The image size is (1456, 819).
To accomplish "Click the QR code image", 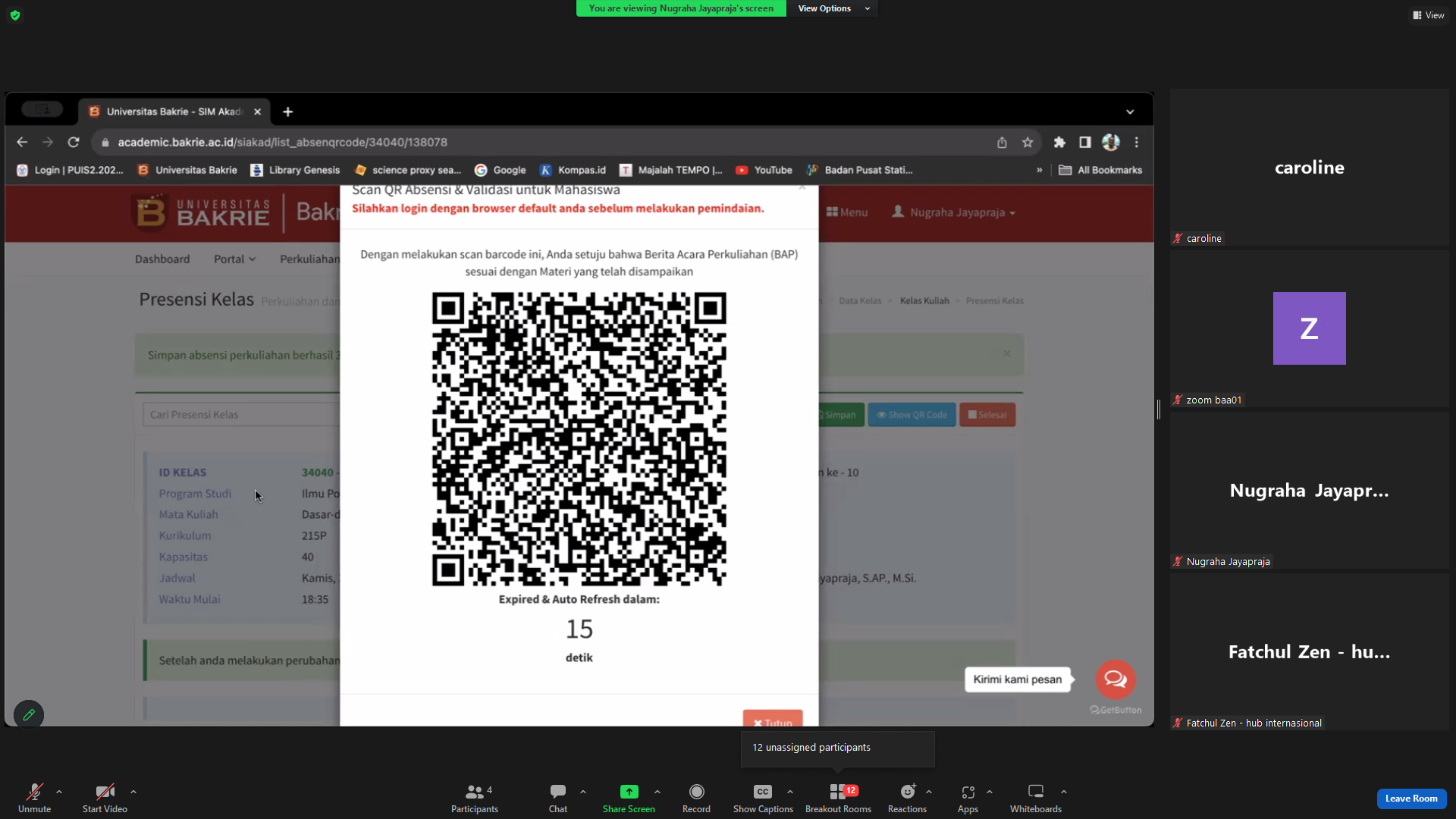I will (579, 439).
